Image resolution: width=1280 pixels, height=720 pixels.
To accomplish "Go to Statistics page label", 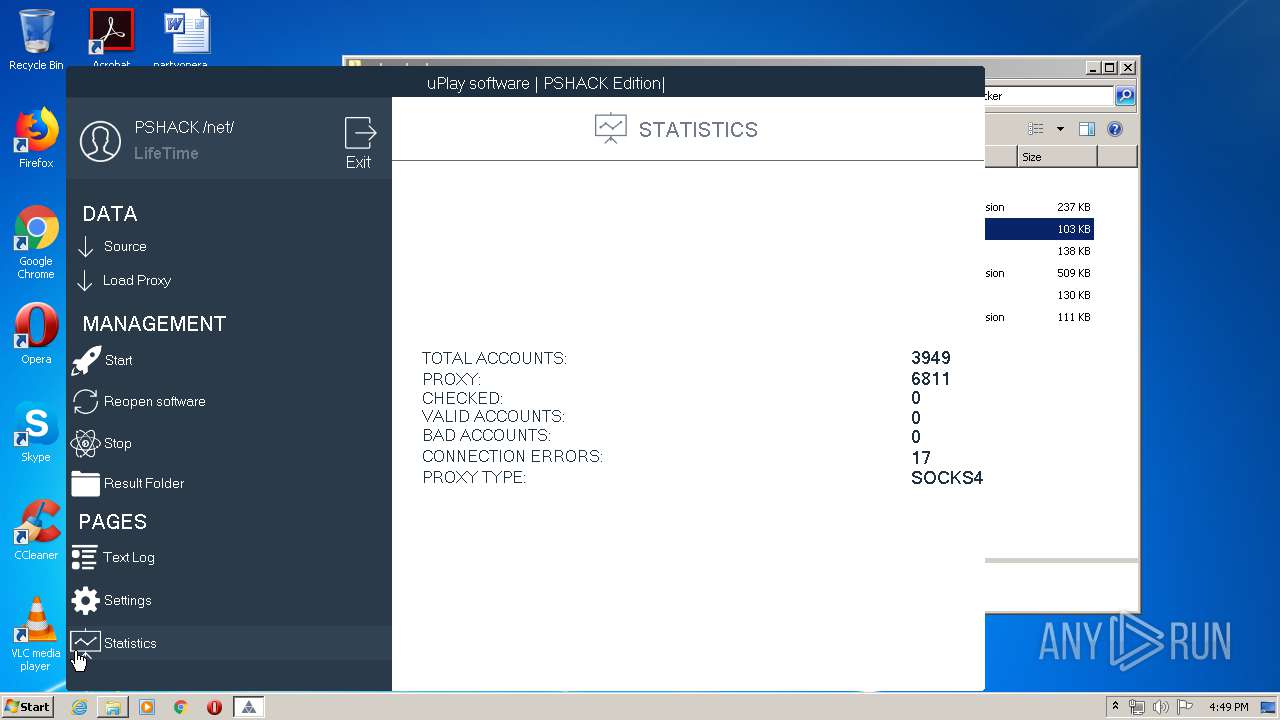I will click(x=130, y=643).
